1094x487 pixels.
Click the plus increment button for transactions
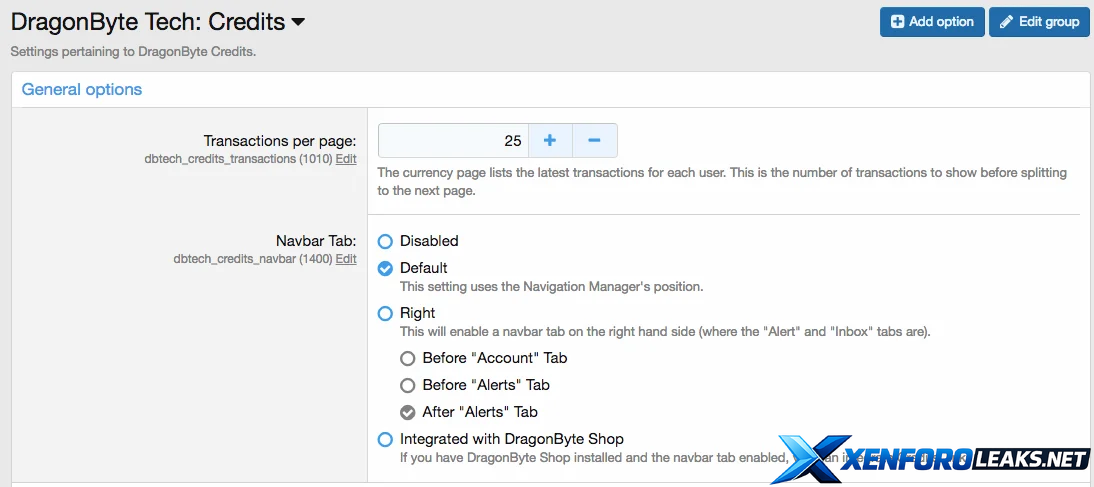click(549, 141)
